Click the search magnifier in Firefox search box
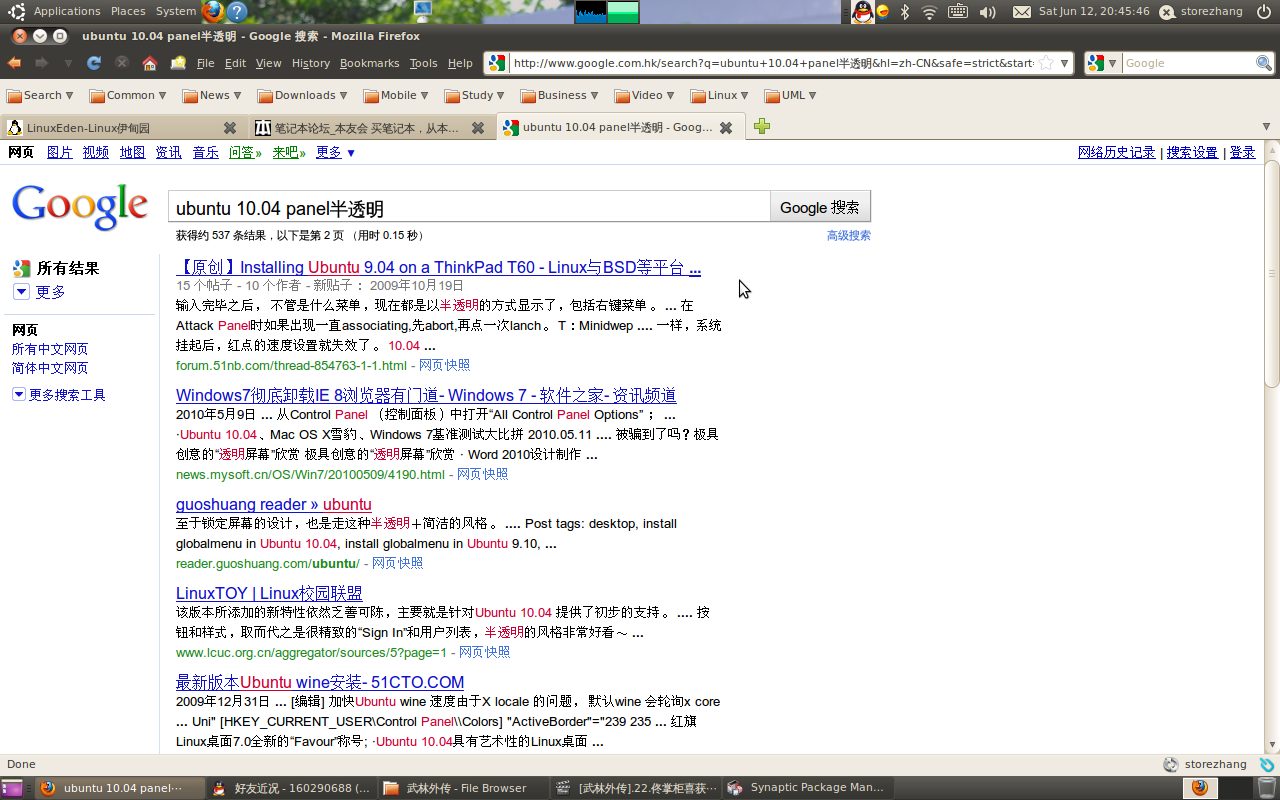 1264,63
